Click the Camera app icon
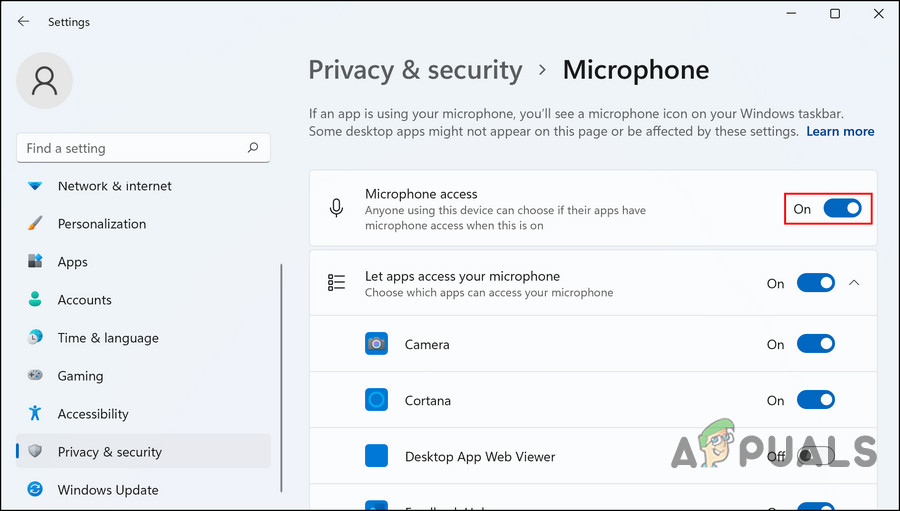900x511 pixels. coord(376,344)
